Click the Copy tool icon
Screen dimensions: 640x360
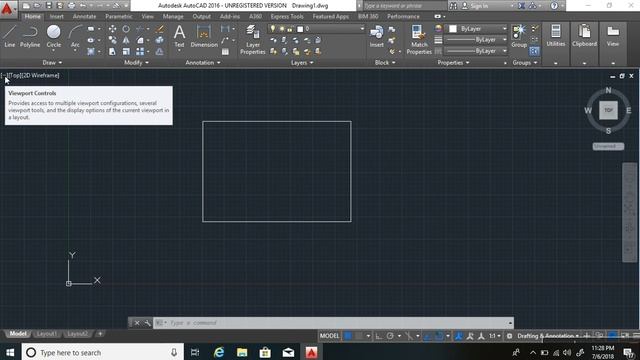click(112, 40)
